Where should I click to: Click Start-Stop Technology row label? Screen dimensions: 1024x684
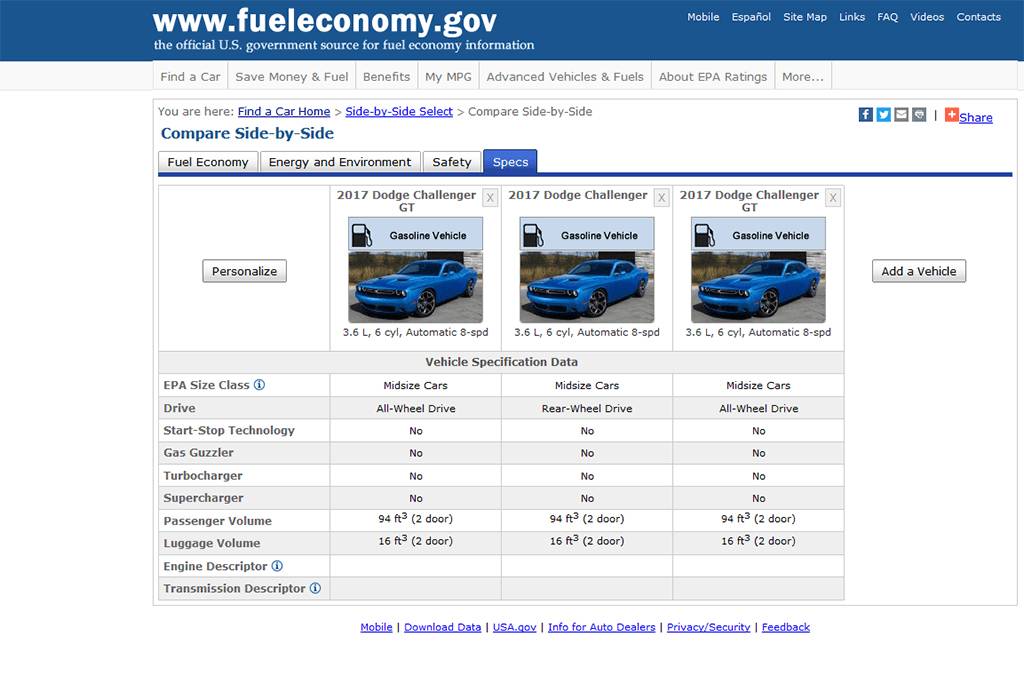tap(229, 431)
